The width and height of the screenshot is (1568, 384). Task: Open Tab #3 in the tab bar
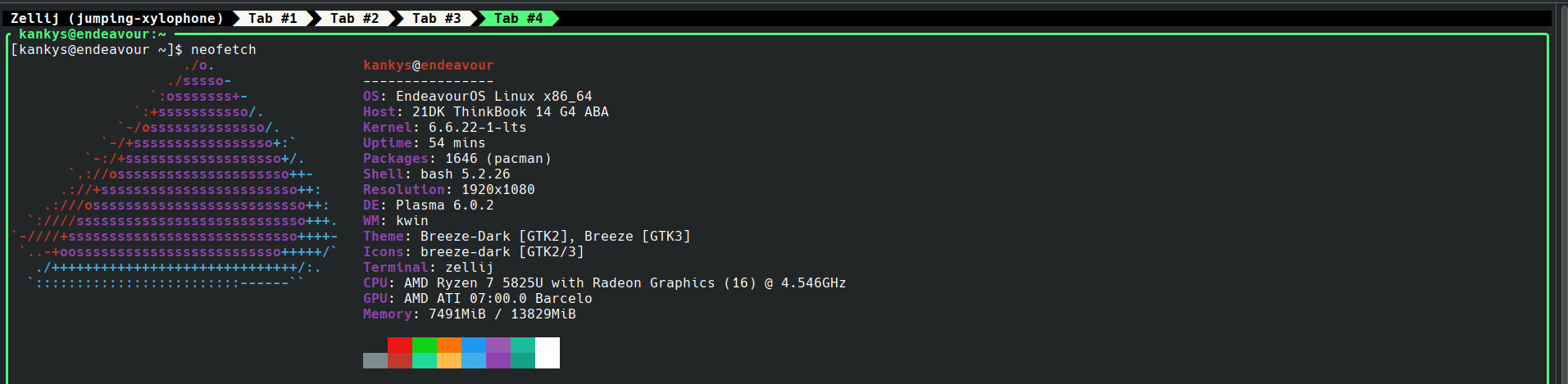point(436,18)
